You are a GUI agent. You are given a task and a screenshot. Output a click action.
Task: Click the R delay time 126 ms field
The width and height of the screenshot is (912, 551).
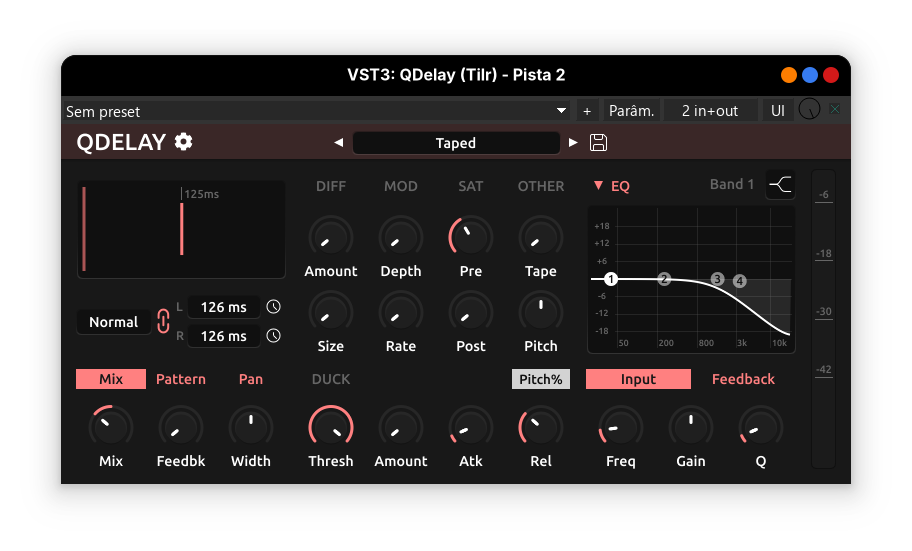[x=223, y=336]
